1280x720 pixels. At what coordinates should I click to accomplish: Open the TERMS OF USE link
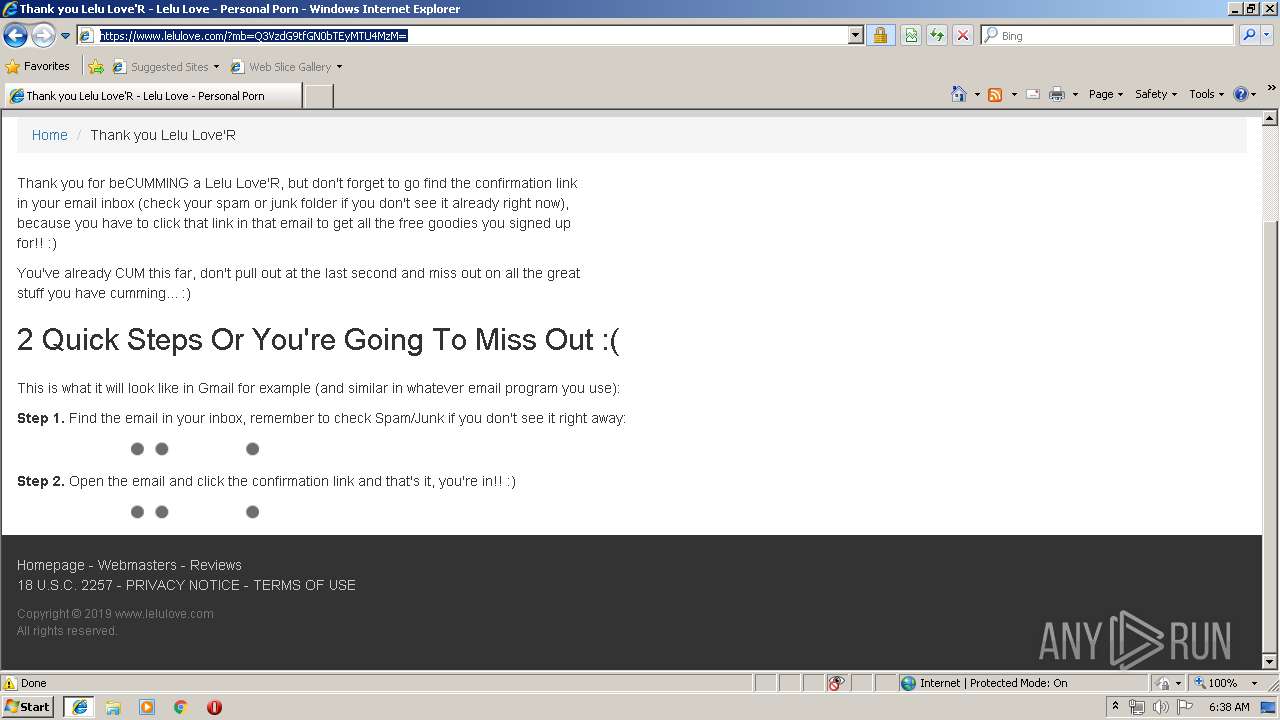(x=304, y=585)
